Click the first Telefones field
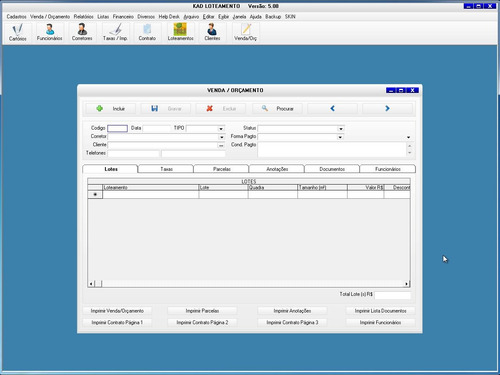The height and width of the screenshot is (375, 500). point(133,154)
